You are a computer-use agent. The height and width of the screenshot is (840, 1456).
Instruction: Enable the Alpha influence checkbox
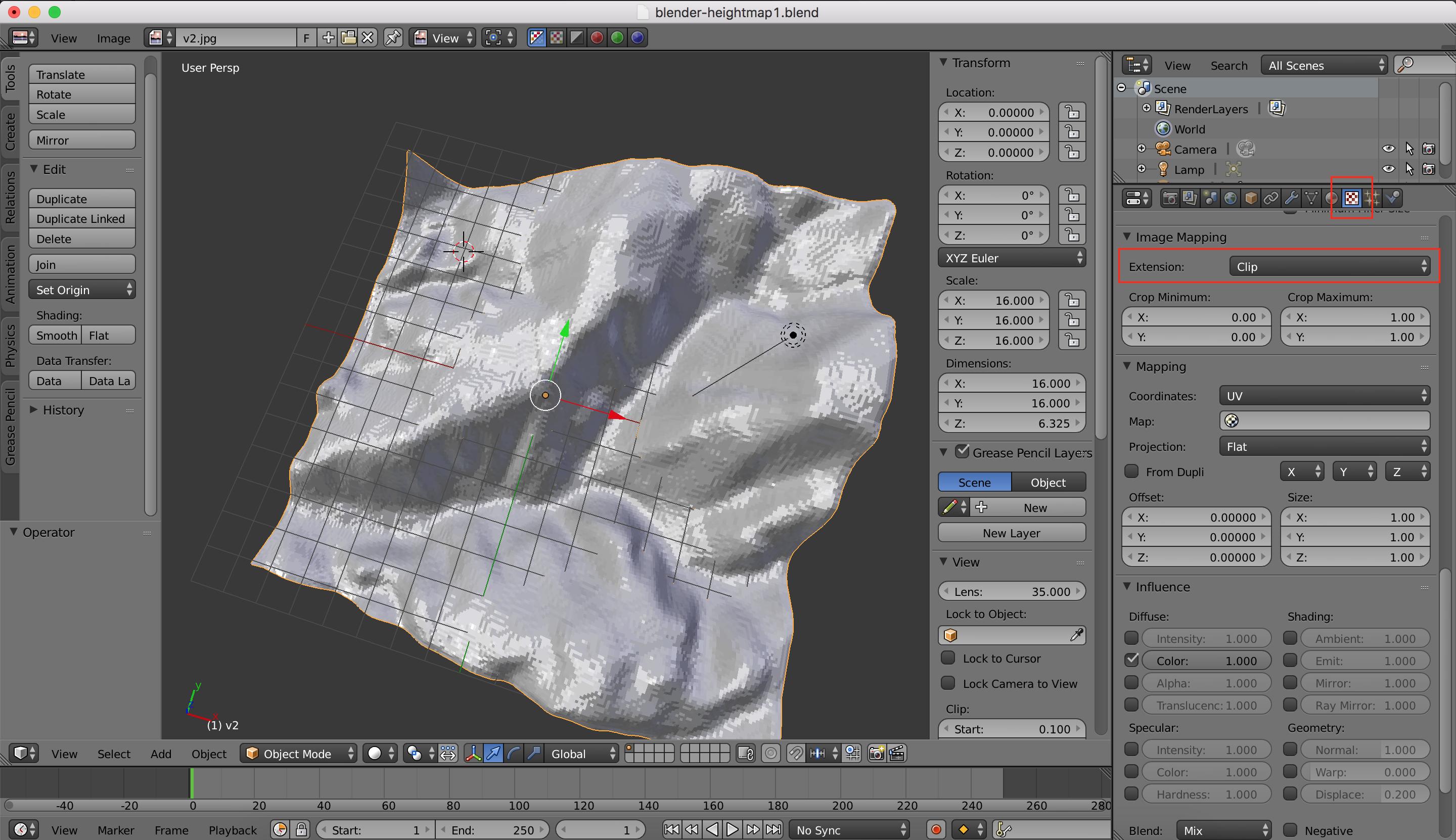(1131, 682)
